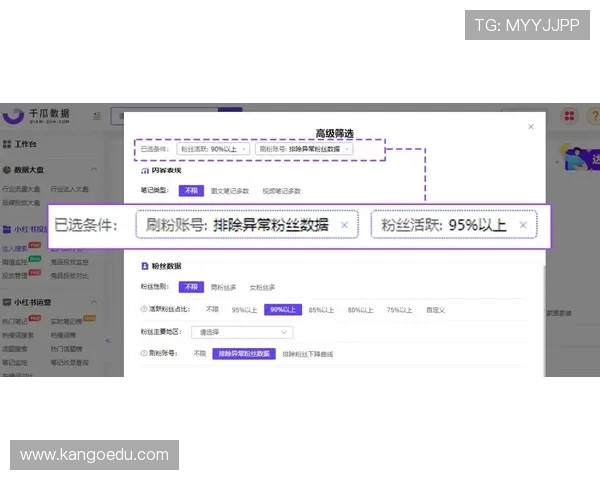Image resolution: width=600 pixels, height=480 pixels.
Task: Choose 女粉丝多 fan gender
Action: (262, 287)
